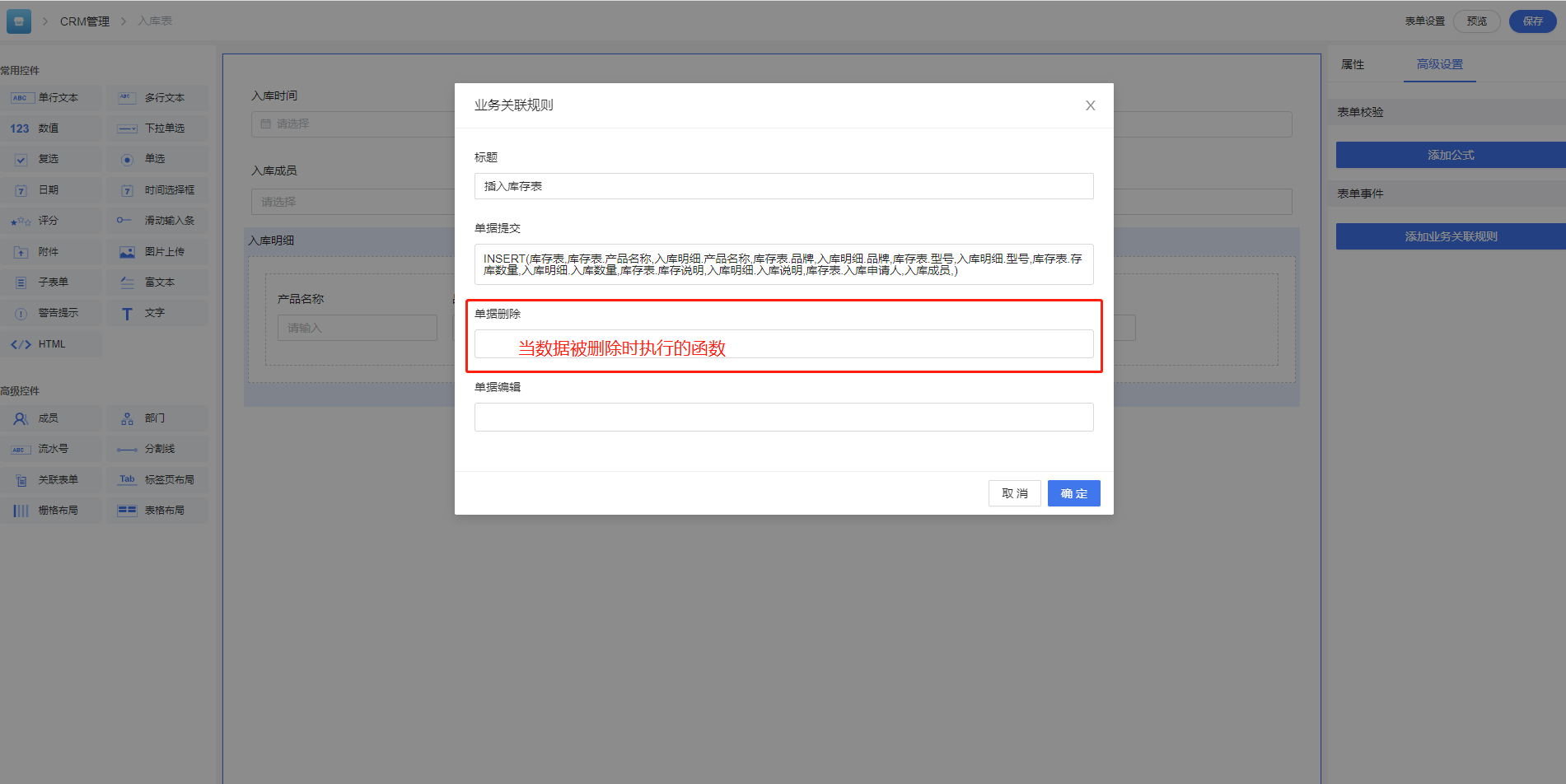Select the attachment (附件) control icon

(x=21, y=252)
